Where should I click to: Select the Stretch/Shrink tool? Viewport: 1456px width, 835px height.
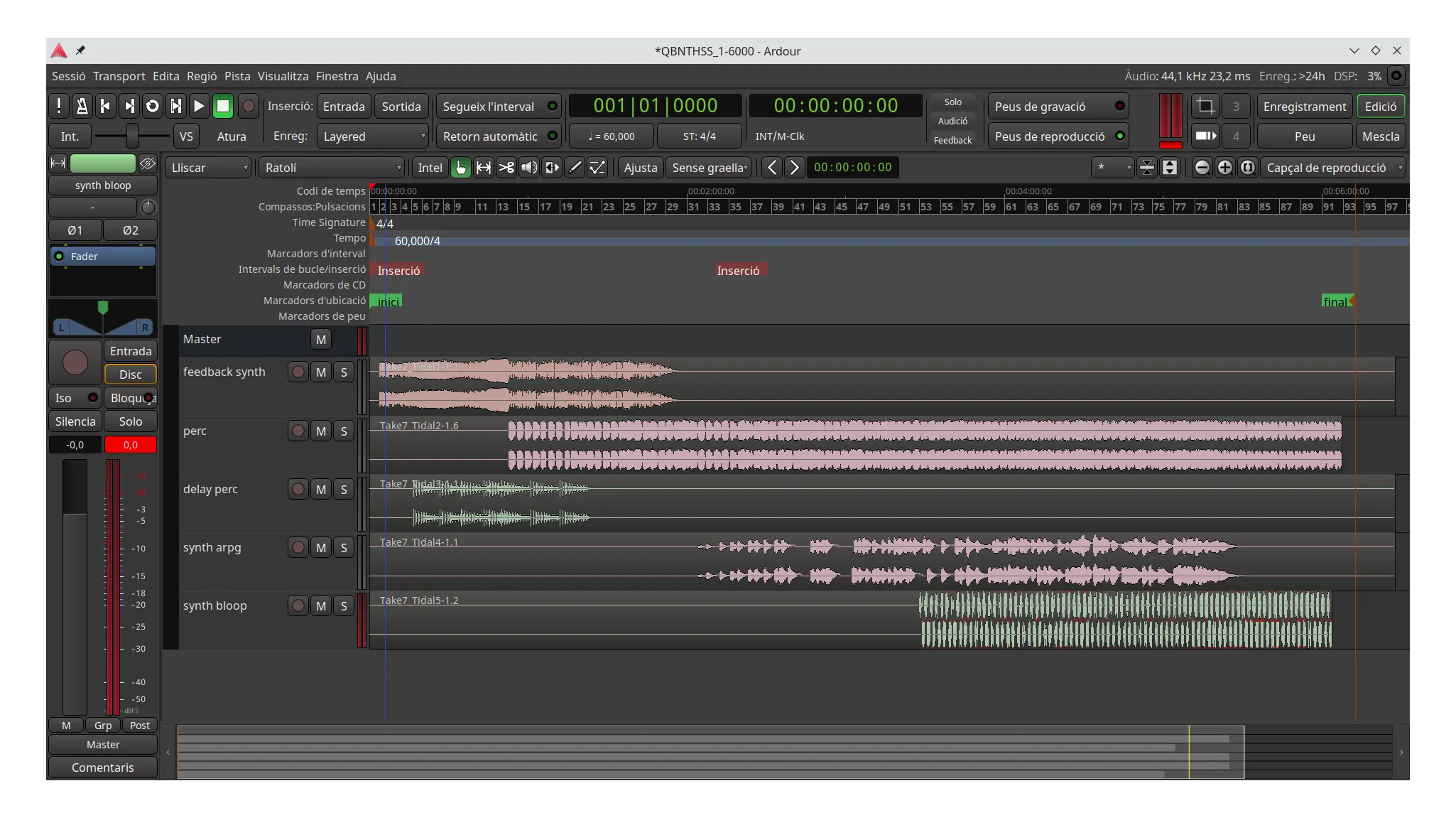point(552,168)
